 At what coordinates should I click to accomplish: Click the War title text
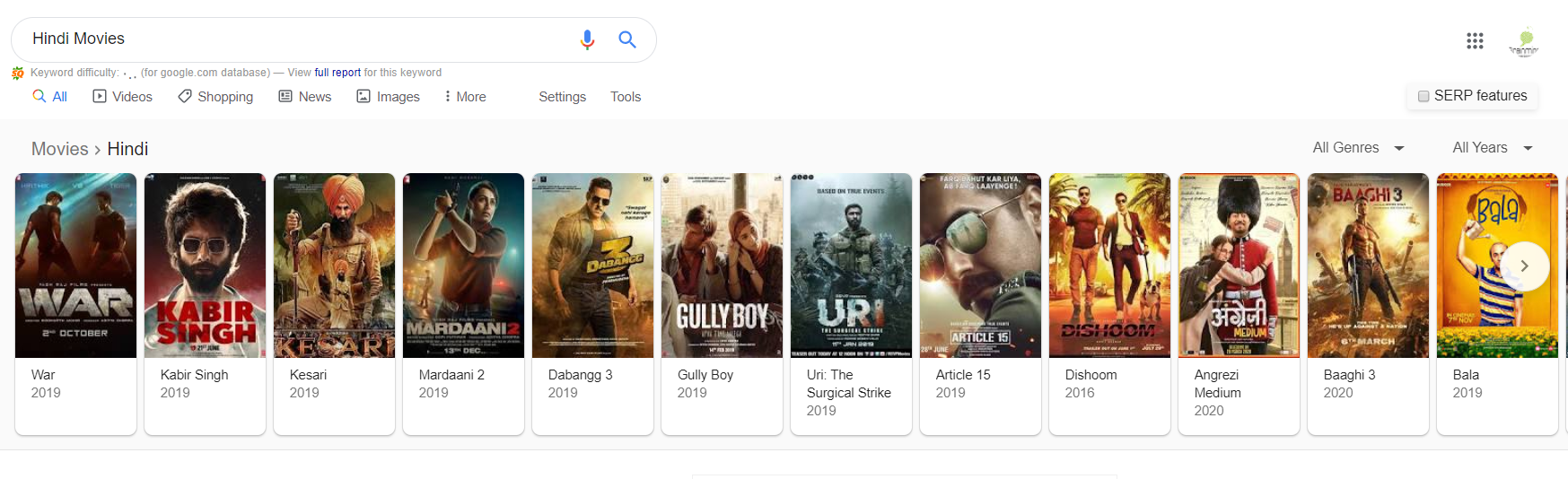(x=43, y=375)
